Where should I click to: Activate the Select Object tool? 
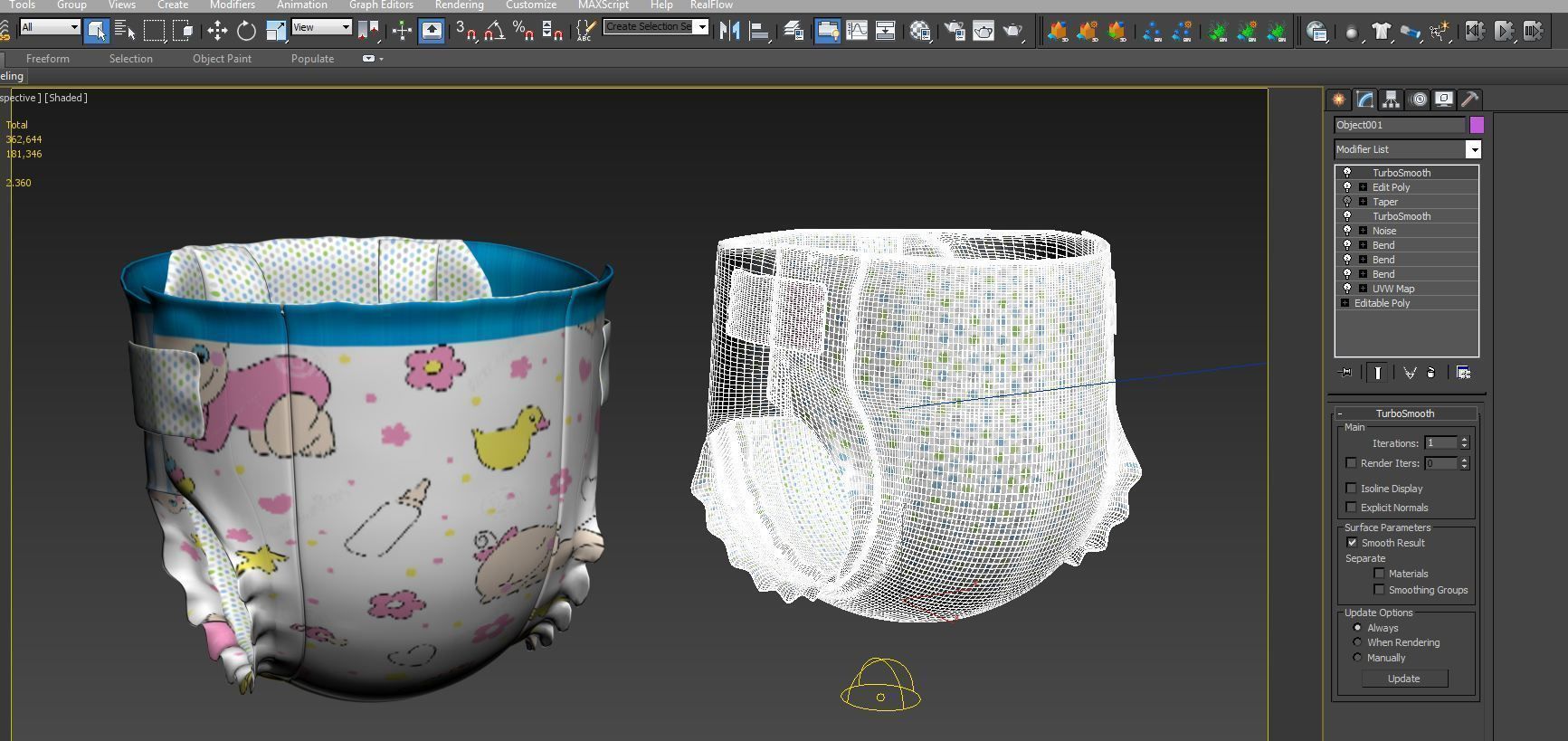[x=96, y=31]
